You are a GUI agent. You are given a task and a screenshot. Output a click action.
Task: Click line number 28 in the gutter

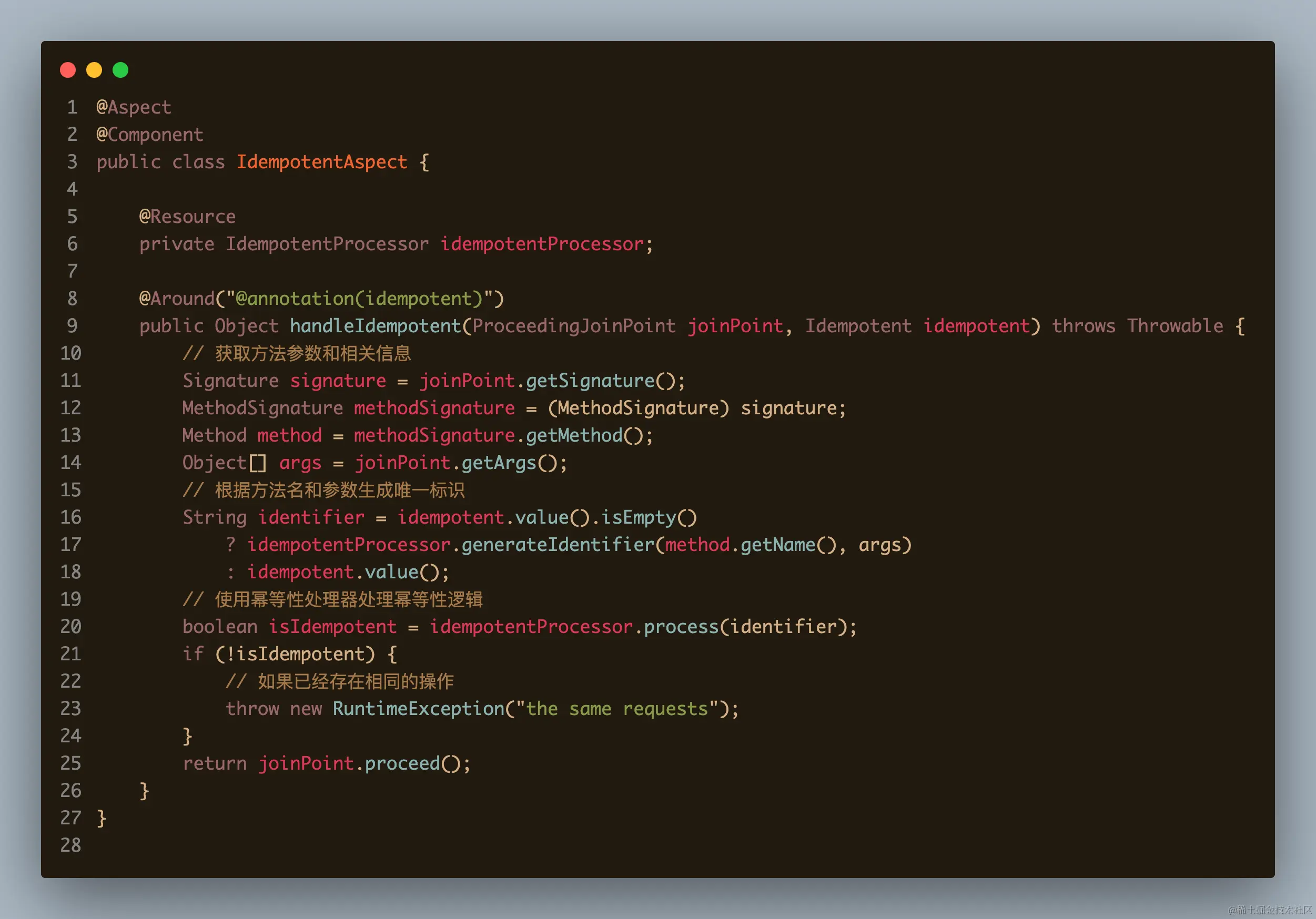(70, 845)
